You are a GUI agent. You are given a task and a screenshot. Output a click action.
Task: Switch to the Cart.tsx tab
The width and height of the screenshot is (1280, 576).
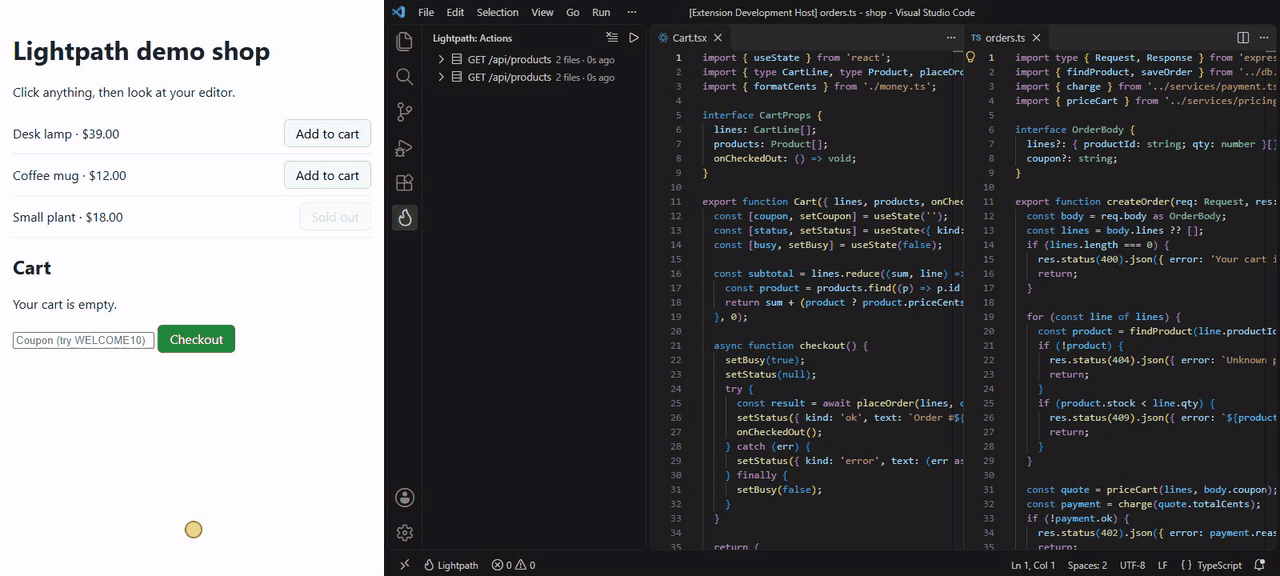(x=690, y=38)
